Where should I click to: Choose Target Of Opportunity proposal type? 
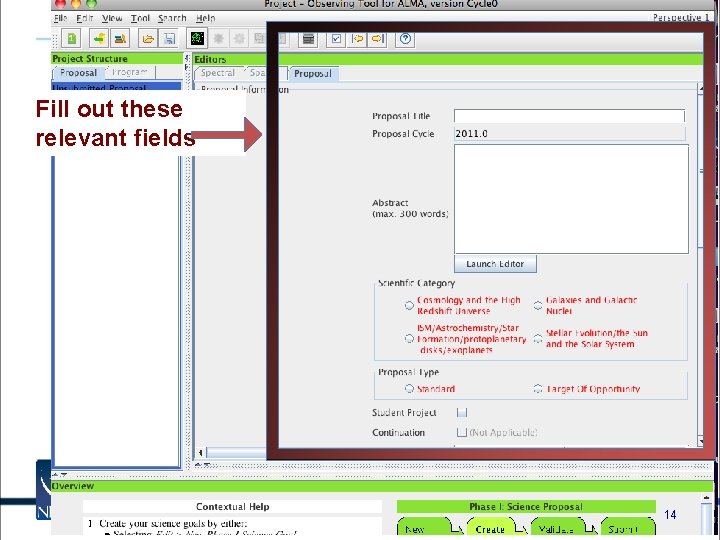pos(538,388)
